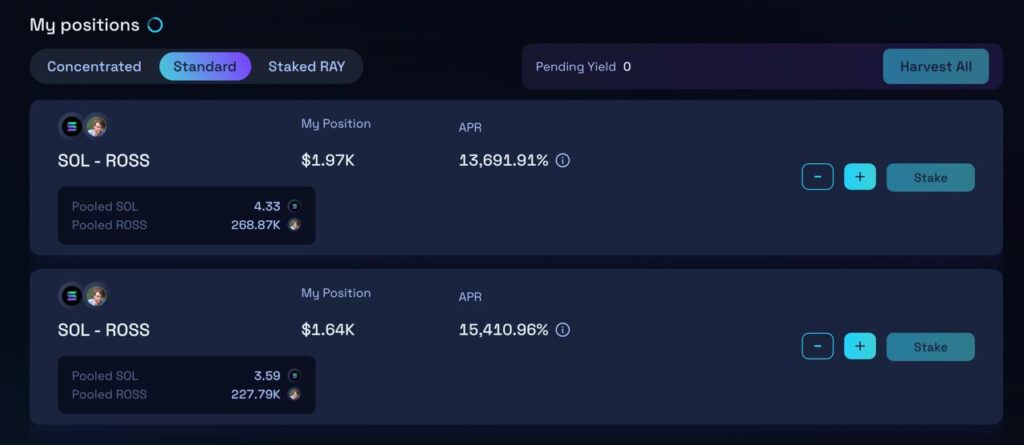
Task: Click small SOL icon beside pooled 3.59
Action: pos(294,375)
